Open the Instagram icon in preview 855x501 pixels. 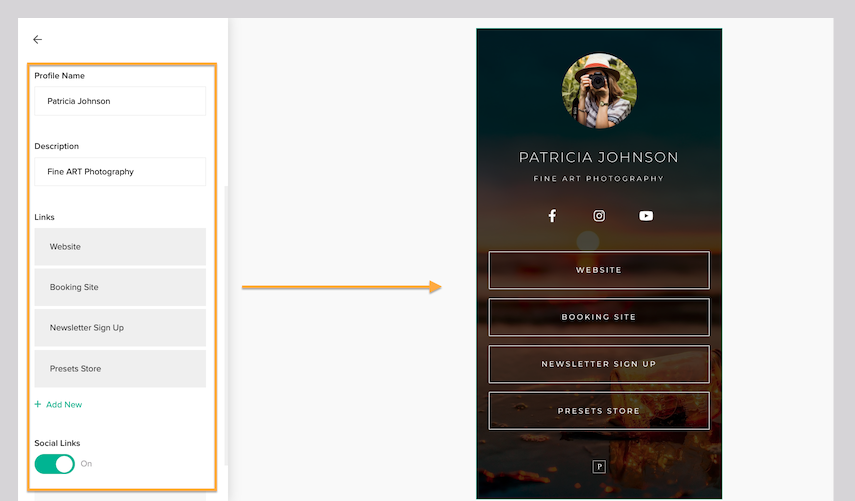tap(599, 216)
